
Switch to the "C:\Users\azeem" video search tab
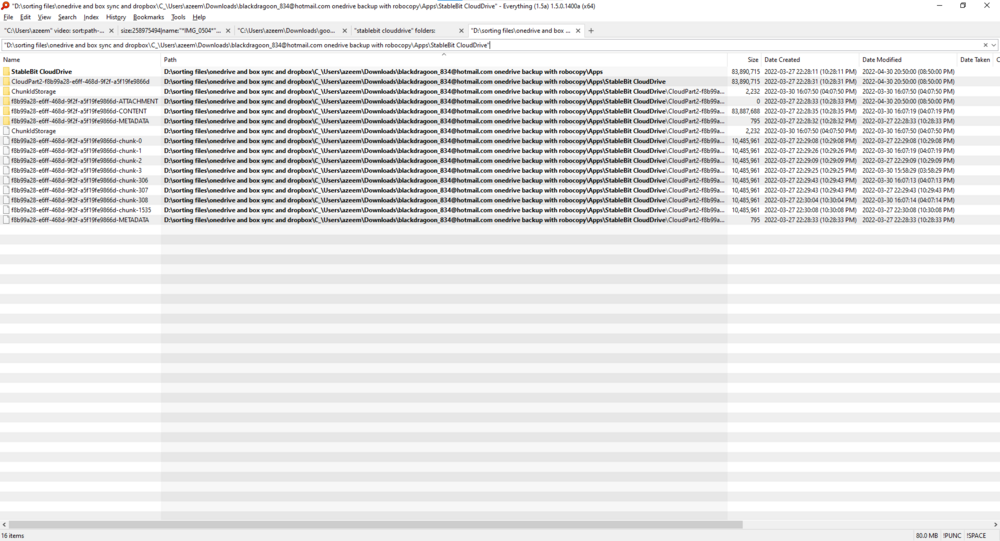[x=55, y=31]
